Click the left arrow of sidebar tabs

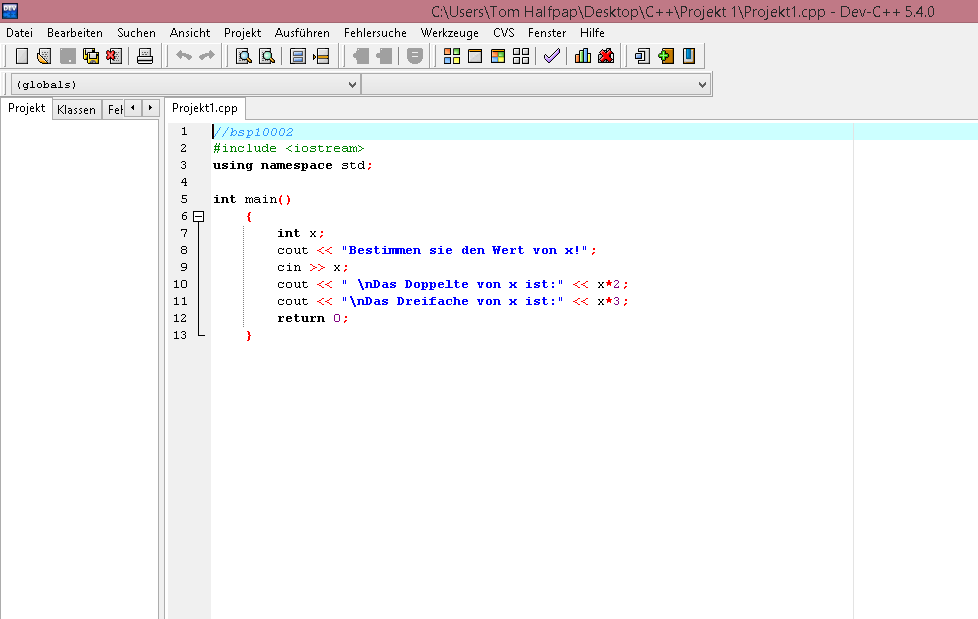pyautogui.click(x=133, y=108)
